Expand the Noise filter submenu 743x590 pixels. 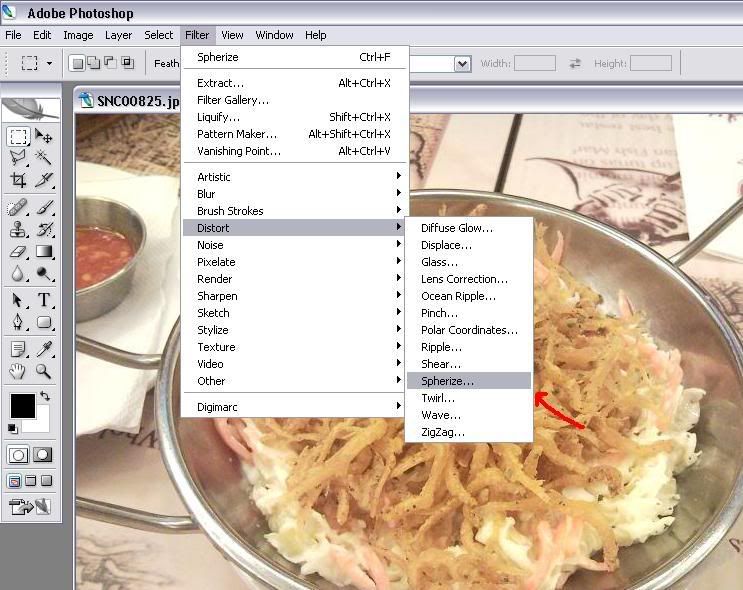click(x=295, y=245)
